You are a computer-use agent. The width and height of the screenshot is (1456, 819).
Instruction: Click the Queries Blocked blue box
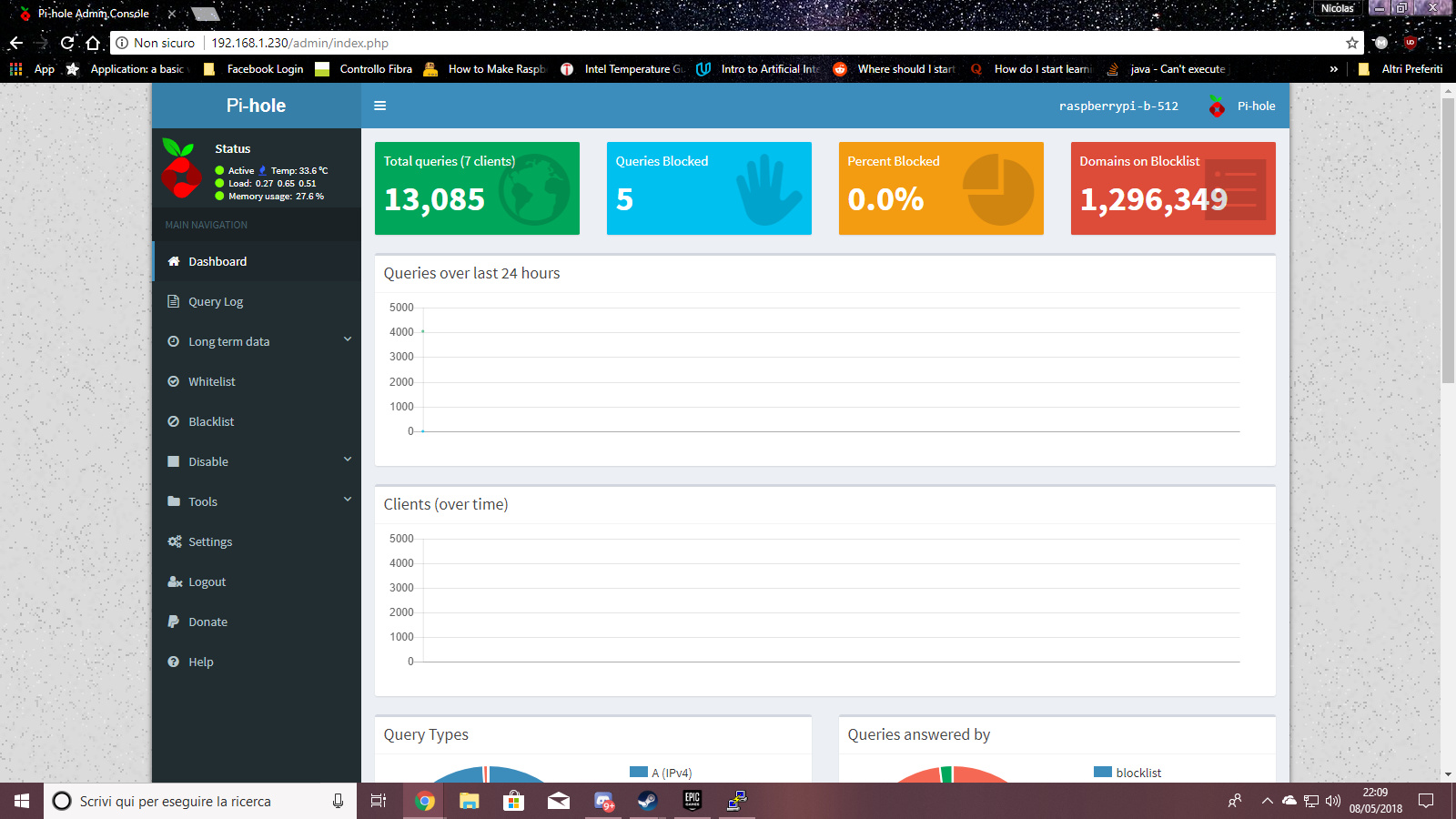709,188
